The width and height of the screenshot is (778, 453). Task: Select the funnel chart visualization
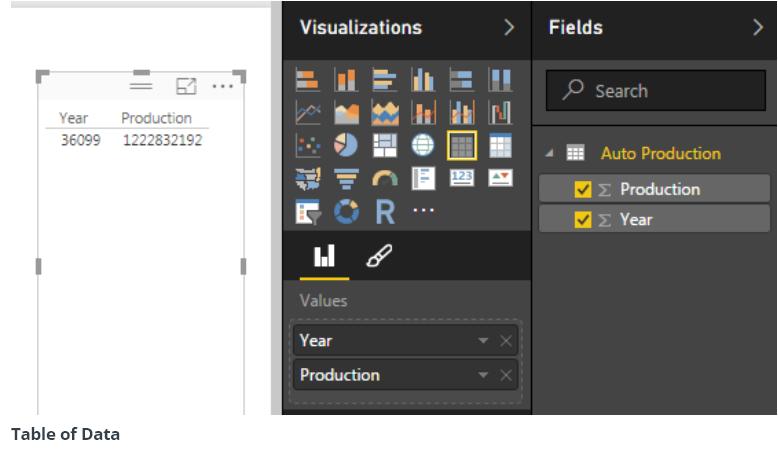coord(345,179)
